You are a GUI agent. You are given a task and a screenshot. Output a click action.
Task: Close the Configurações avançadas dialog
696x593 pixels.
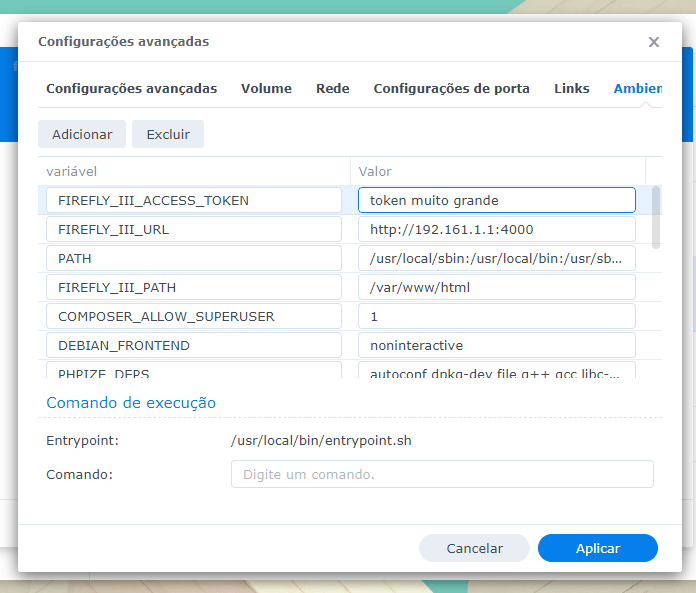[x=654, y=42]
